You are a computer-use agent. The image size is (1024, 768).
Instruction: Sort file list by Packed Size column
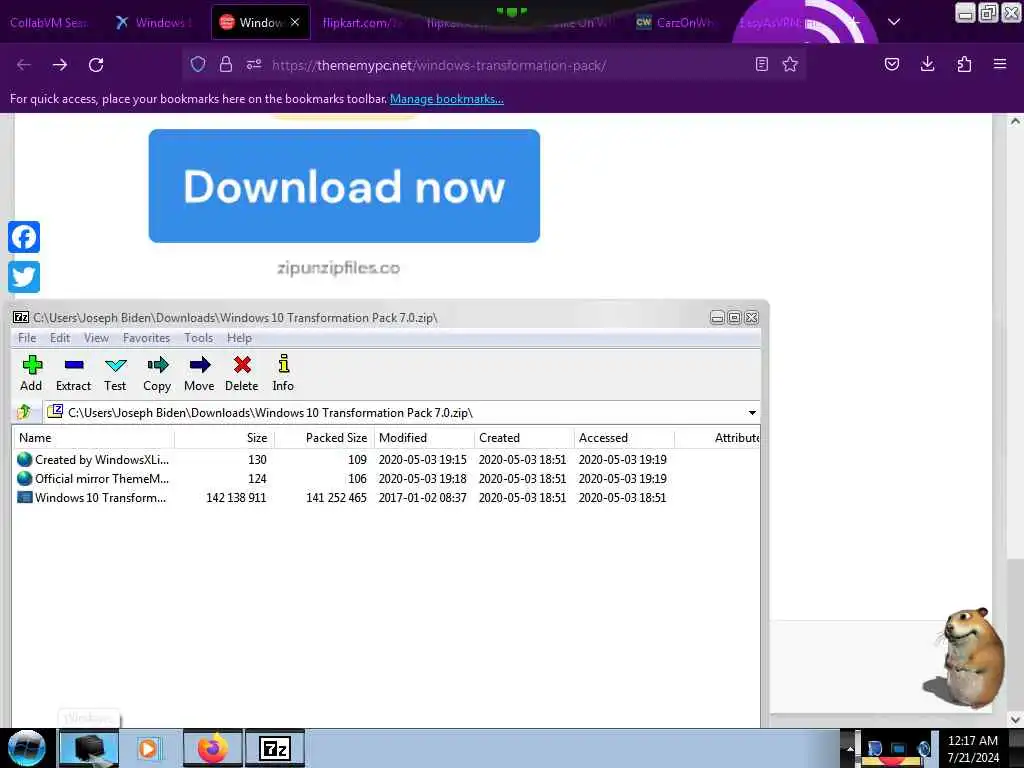click(324, 438)
